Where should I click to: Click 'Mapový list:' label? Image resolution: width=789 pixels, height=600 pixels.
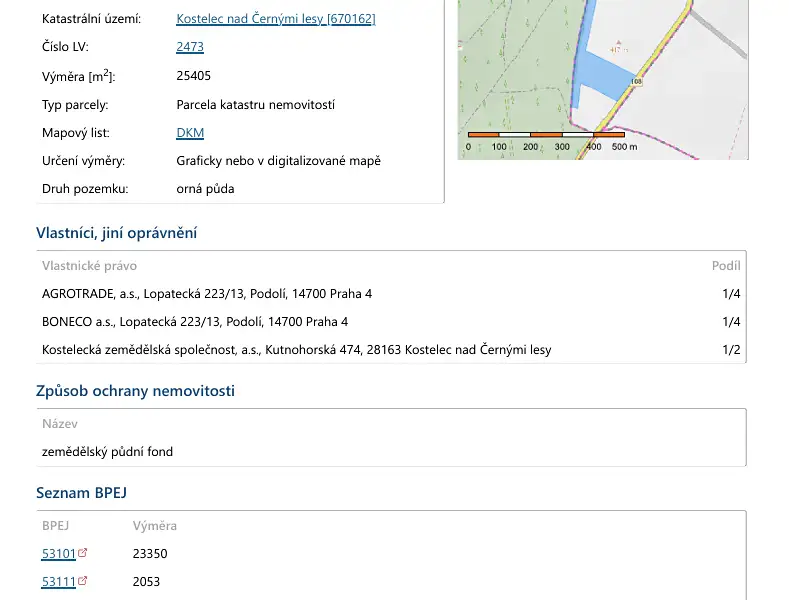[x=76, y=133]
